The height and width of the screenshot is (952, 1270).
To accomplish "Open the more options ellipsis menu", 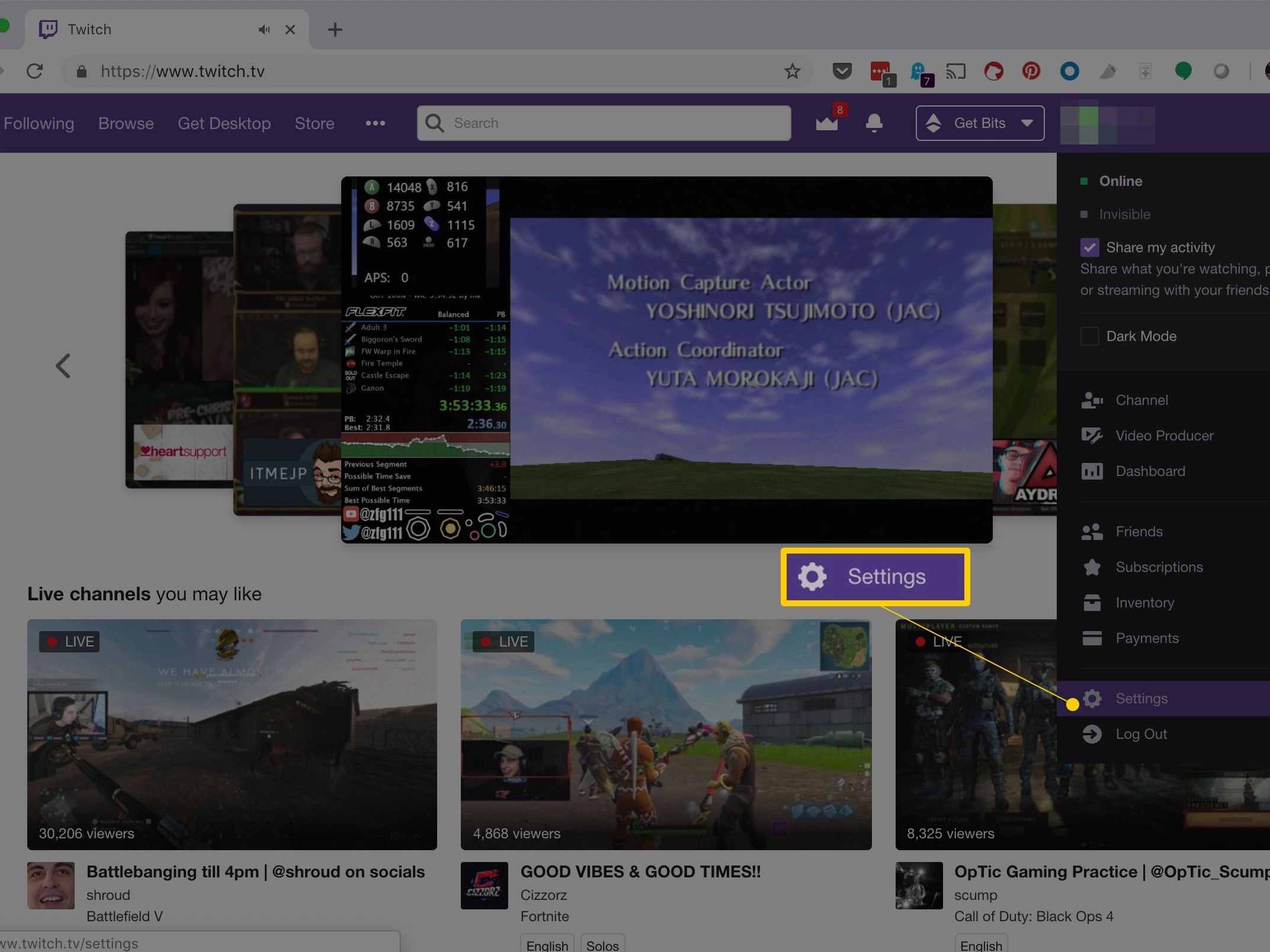I will (x=376, y=123).
